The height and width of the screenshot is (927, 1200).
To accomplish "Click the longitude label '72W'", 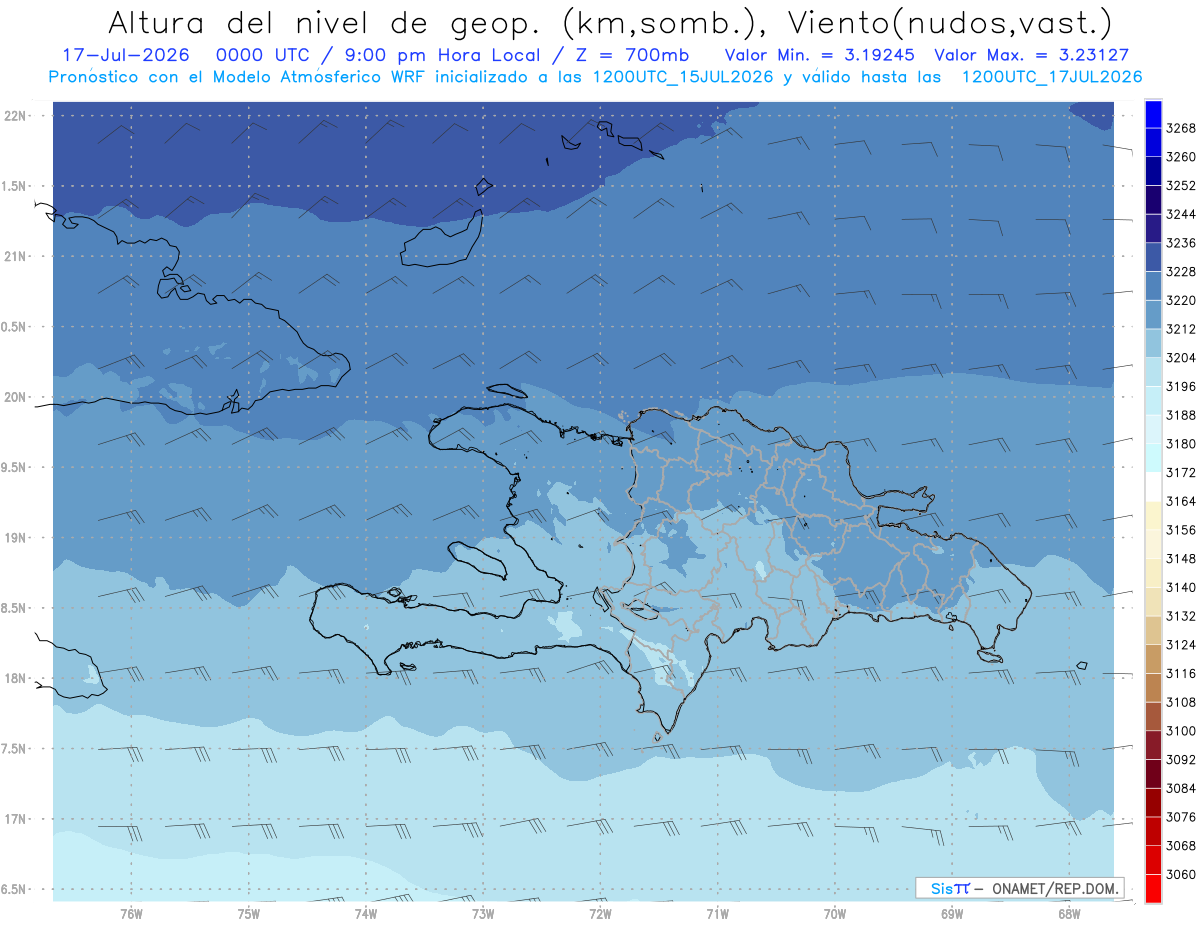I will pyautogui.click(x=600, y=914).
